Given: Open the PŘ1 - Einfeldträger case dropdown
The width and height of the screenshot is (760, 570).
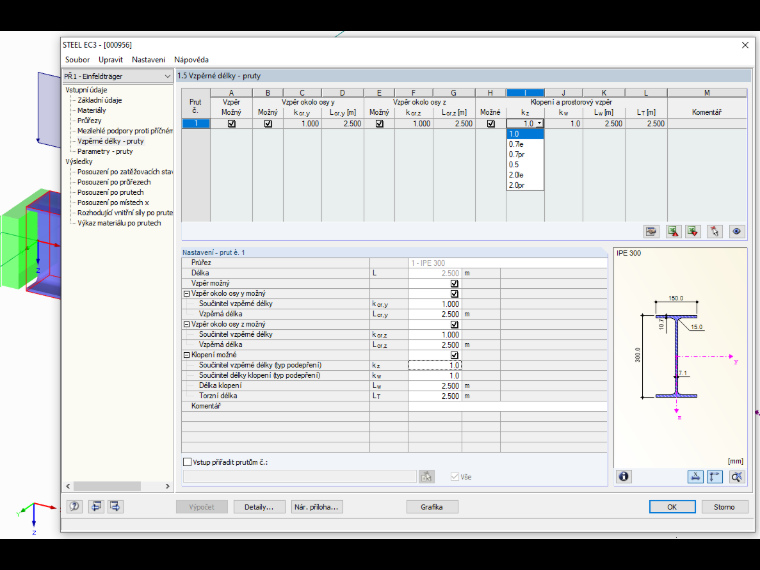Looking at the screenshot, I should click(118, 76).
